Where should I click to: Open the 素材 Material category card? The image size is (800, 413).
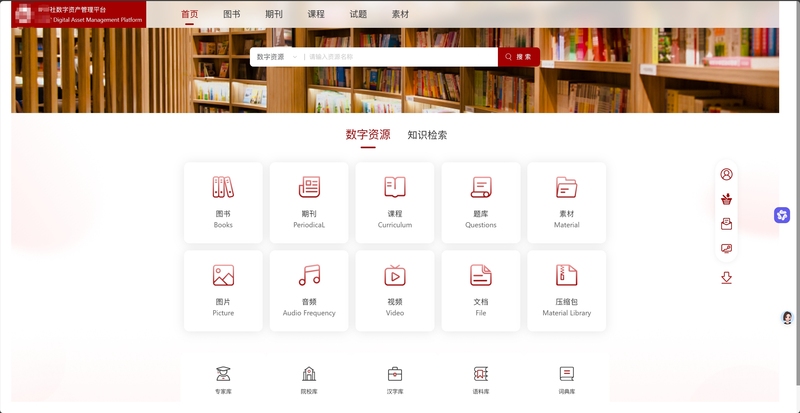click(x=566, y=203)
